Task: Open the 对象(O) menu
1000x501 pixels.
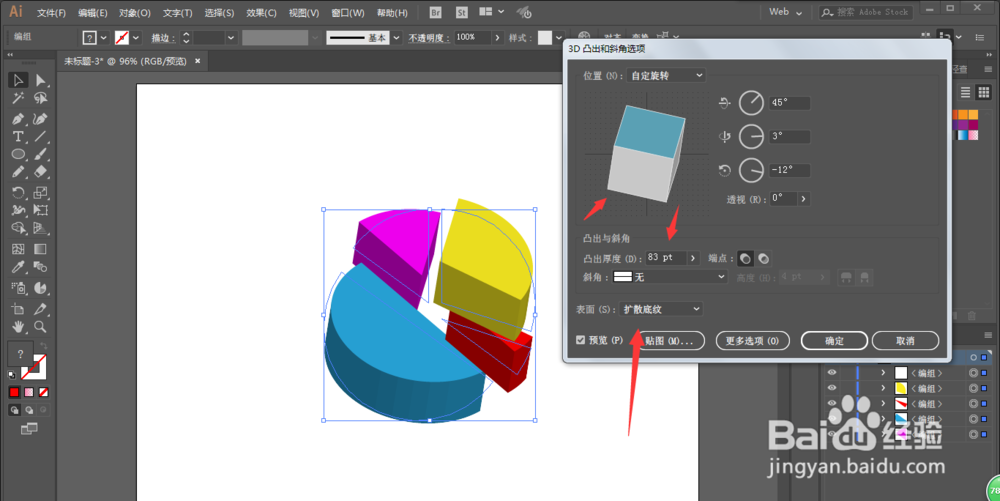Action: pos(135,13)
